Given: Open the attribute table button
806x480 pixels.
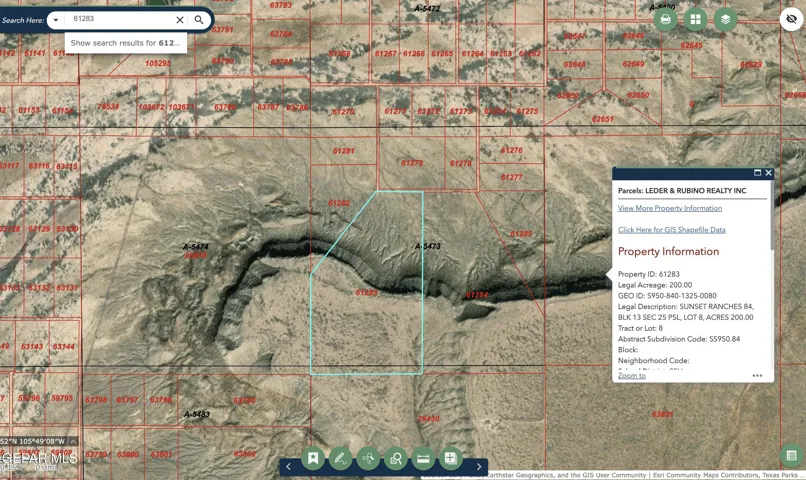Looking at the screenshot, I should pyautogui.click(x=792, y=455).
